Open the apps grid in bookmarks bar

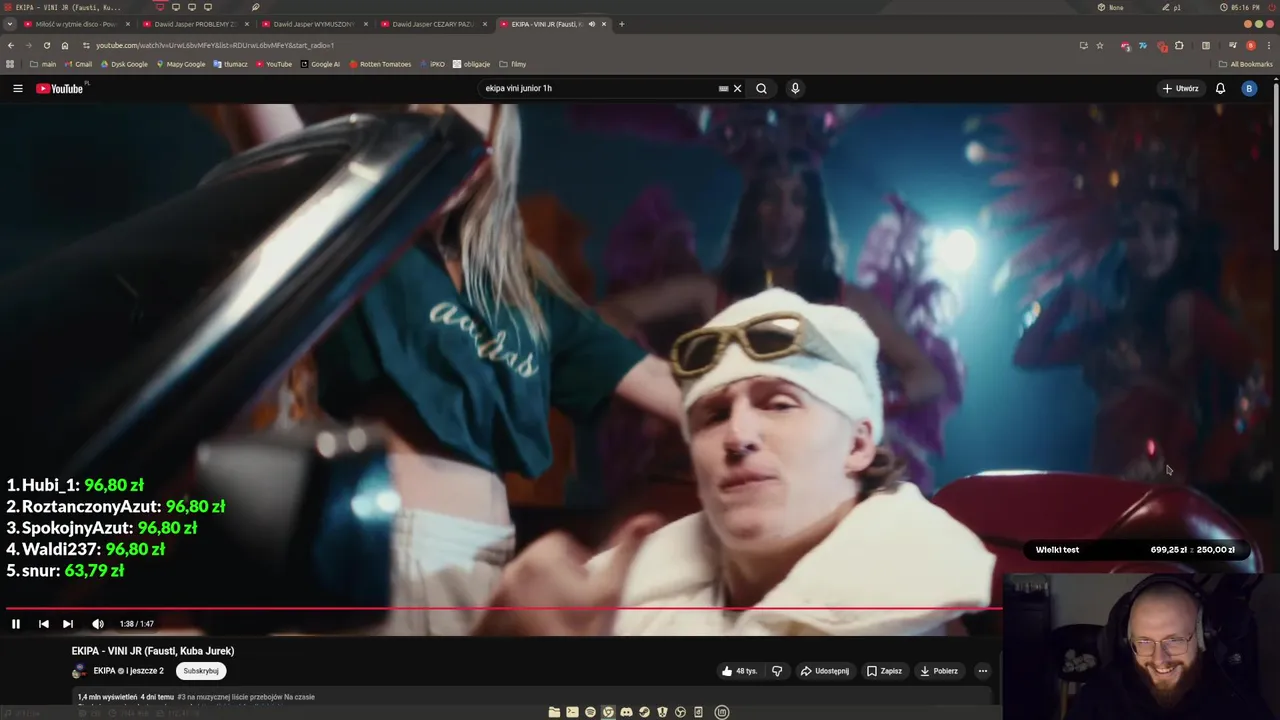tap(10, 64)
